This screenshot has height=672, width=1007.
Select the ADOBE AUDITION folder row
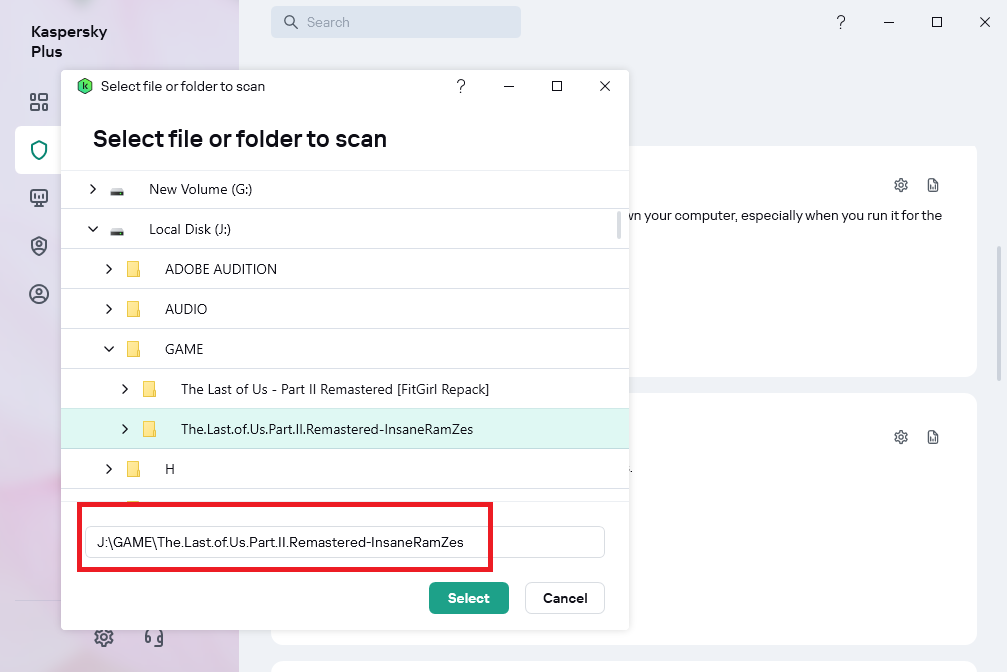point(345,269)
